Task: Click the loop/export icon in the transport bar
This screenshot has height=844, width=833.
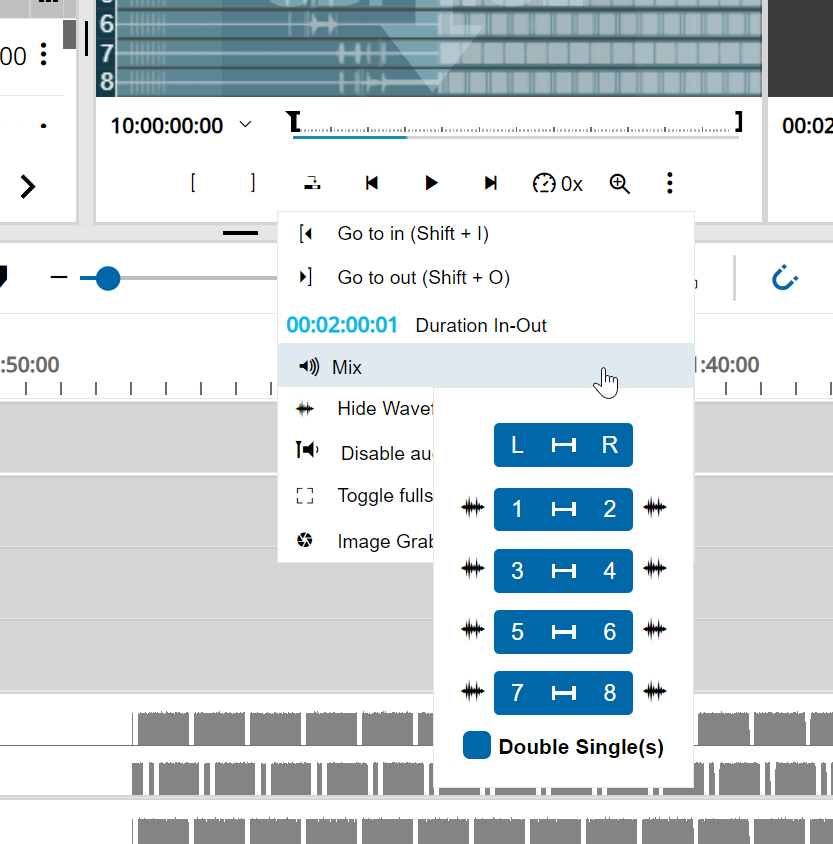Action: pyautogui.click(x=311, y=183)
